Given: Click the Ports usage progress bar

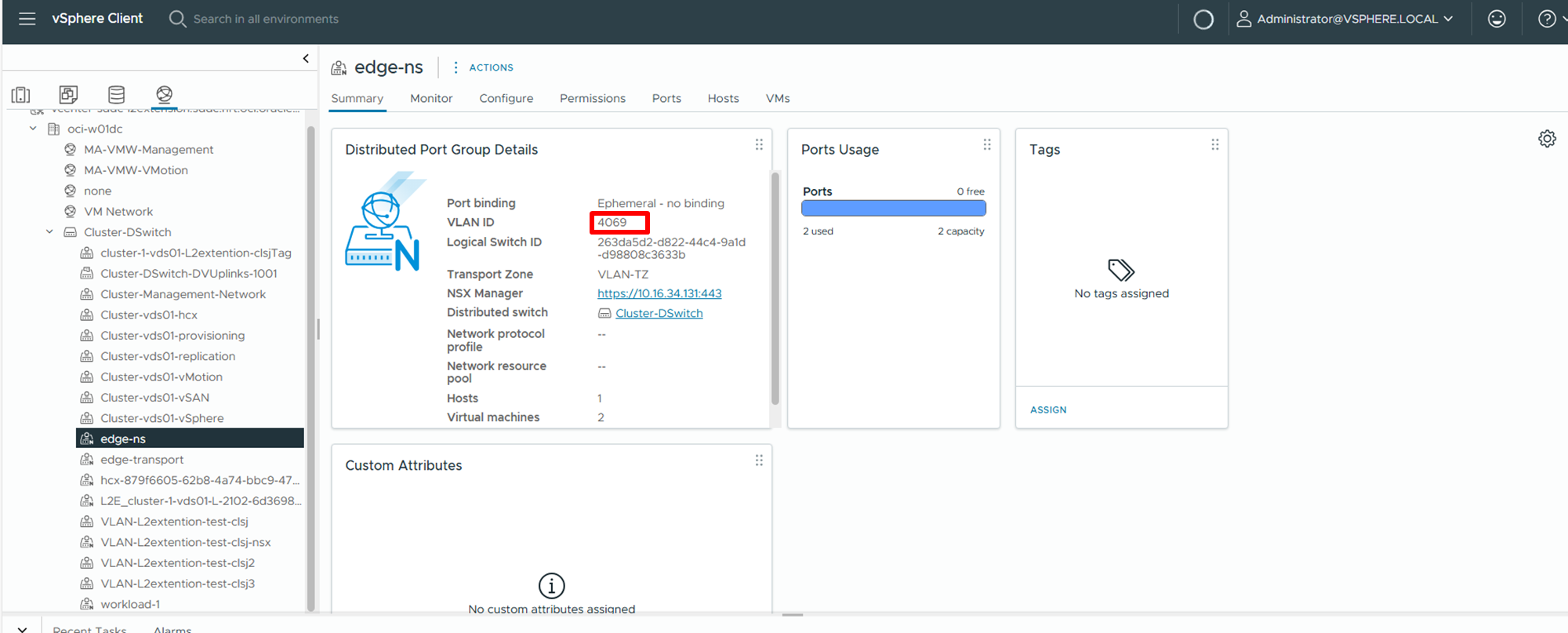Looking at the screenshot, I should tap(894, 208).
